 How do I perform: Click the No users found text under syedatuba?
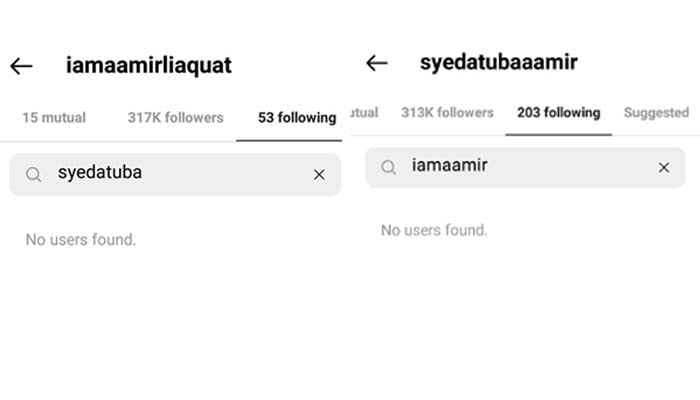point(81,240)
